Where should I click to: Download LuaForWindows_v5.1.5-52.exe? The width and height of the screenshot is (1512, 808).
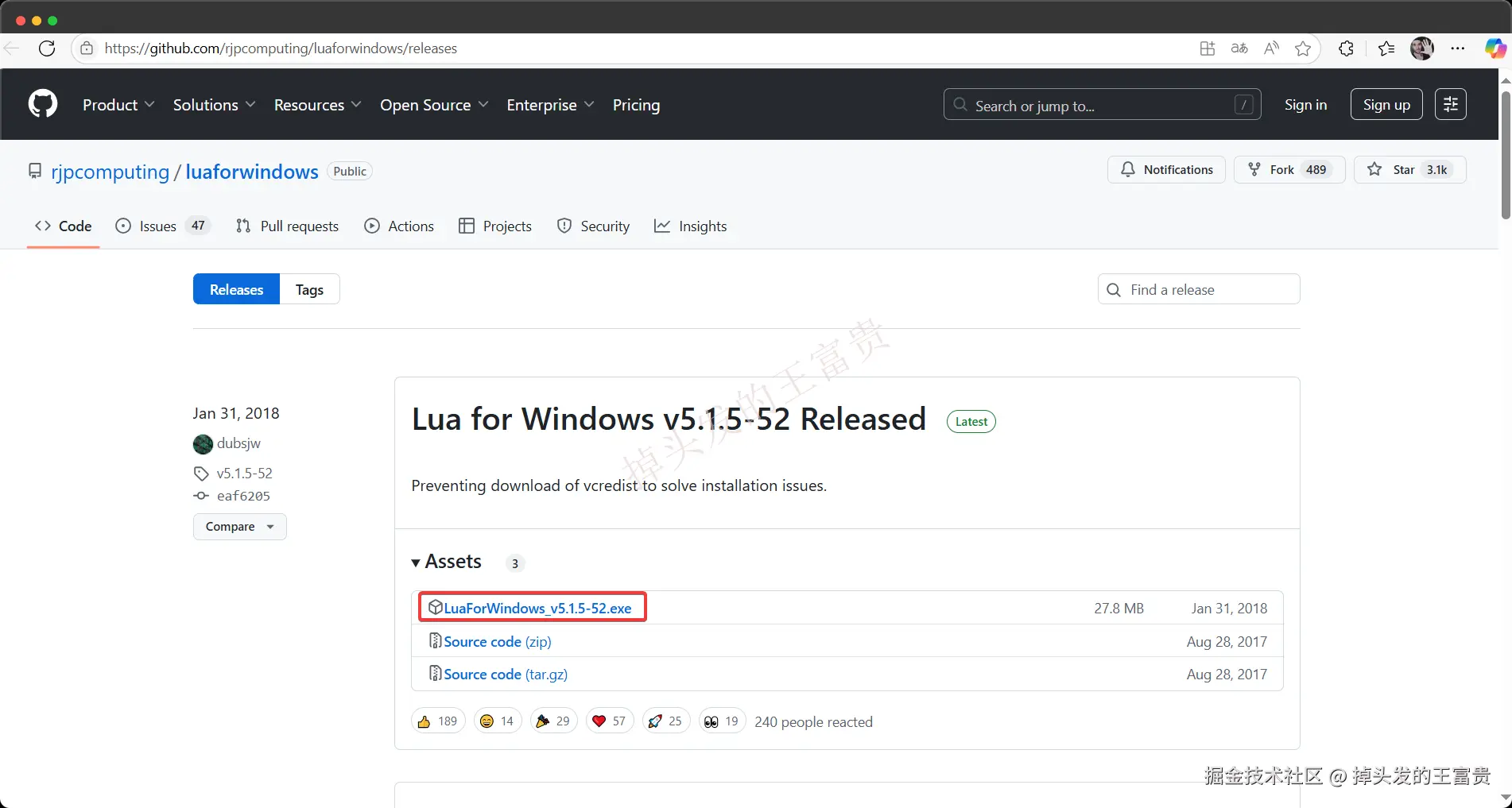pyautogui.click(x=537, y=609)
